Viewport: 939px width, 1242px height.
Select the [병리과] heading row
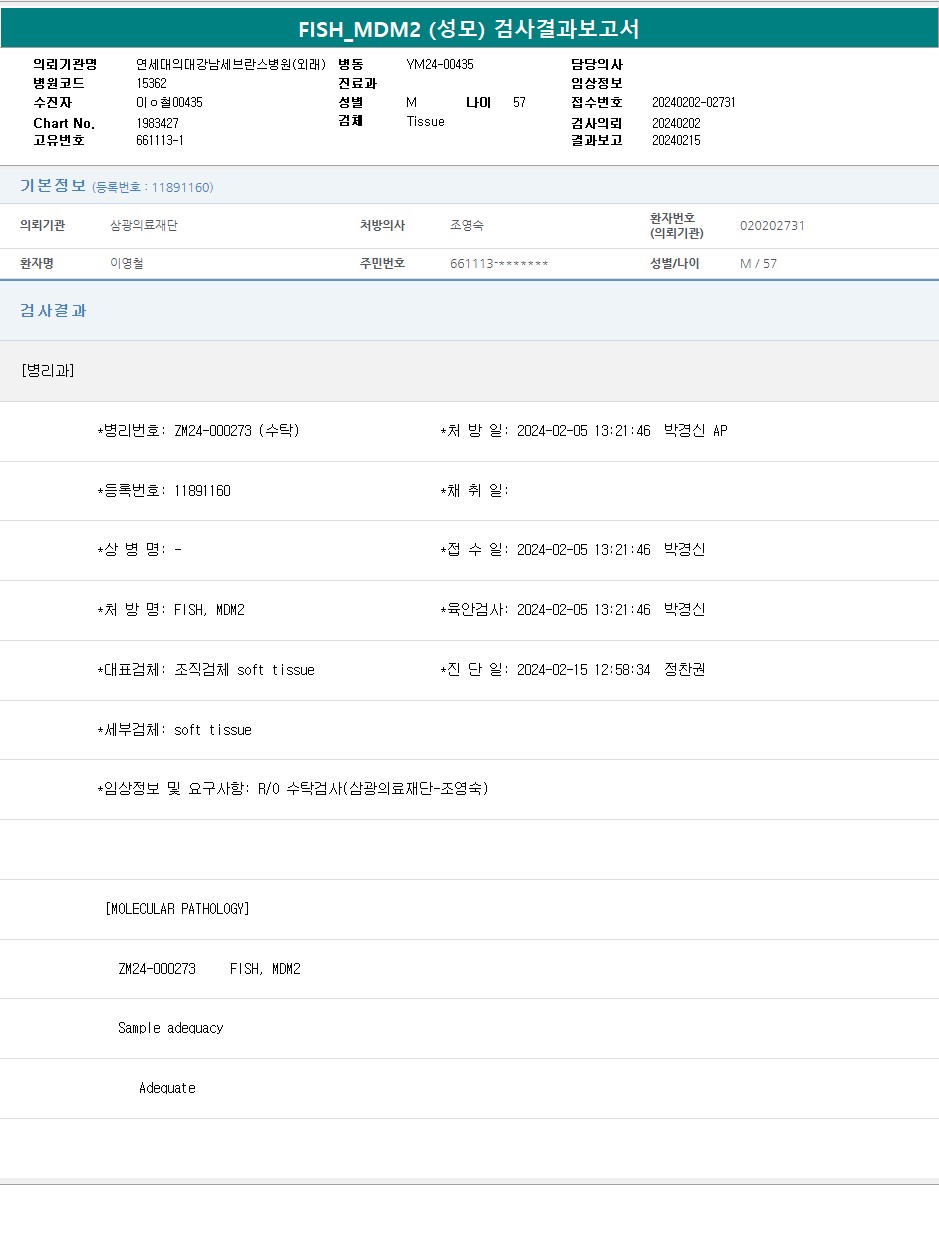[x=47, y=371]
